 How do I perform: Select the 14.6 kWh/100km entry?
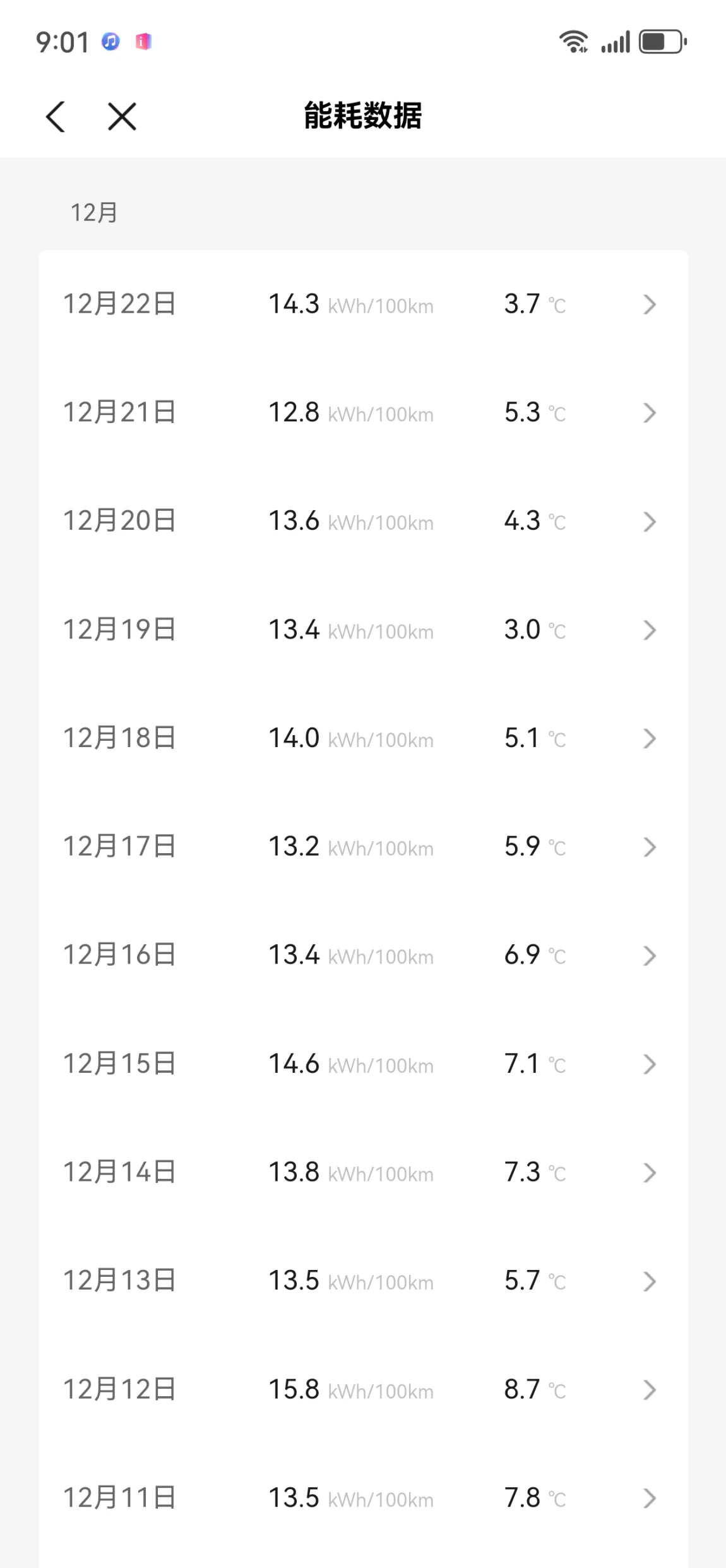[351, 1064]
